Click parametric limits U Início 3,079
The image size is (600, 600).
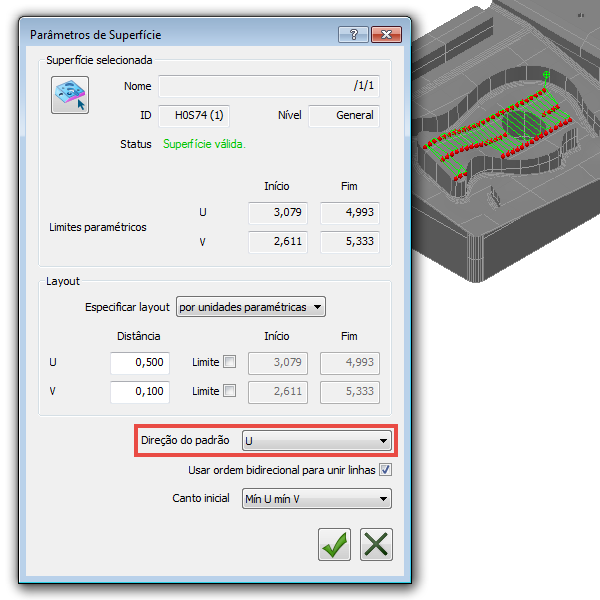(278, 213)
